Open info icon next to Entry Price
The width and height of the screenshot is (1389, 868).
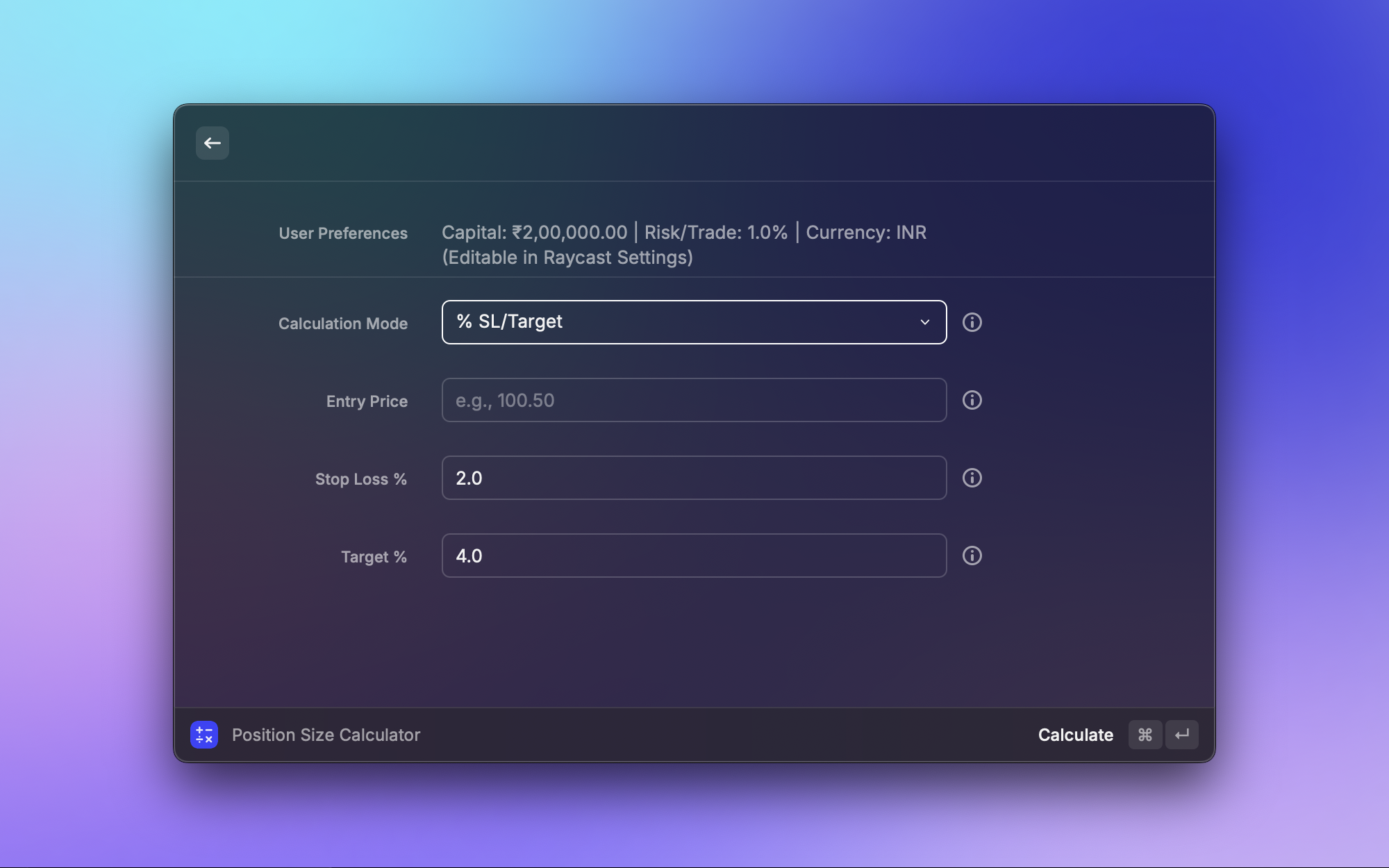(972, 400)
